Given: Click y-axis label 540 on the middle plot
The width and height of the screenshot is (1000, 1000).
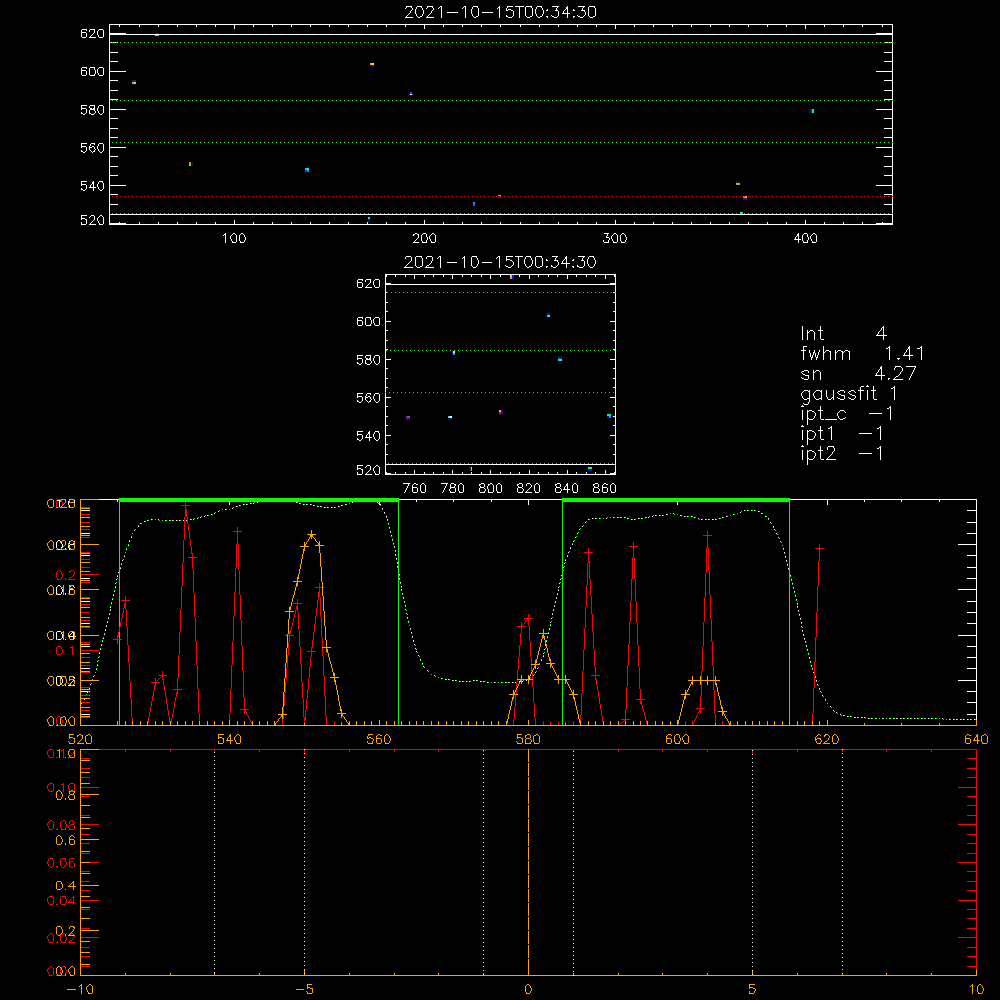Looking at the screenshot, I should (x=368, y=436).
